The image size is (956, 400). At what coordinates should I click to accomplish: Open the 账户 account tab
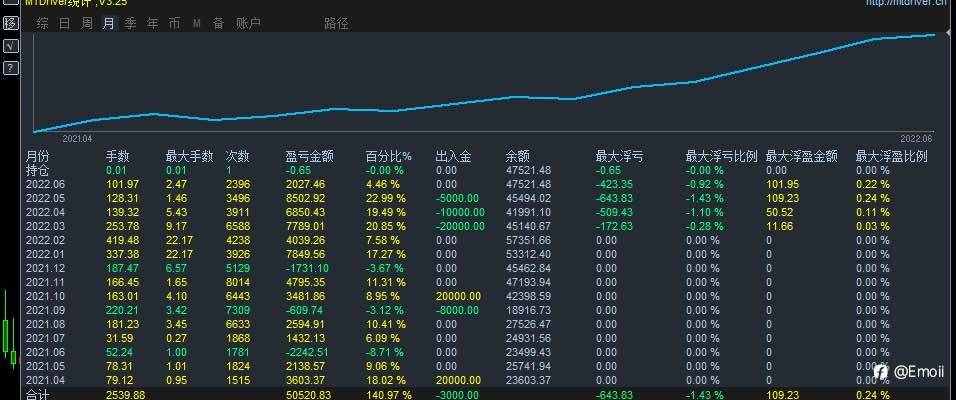[248, 24]
